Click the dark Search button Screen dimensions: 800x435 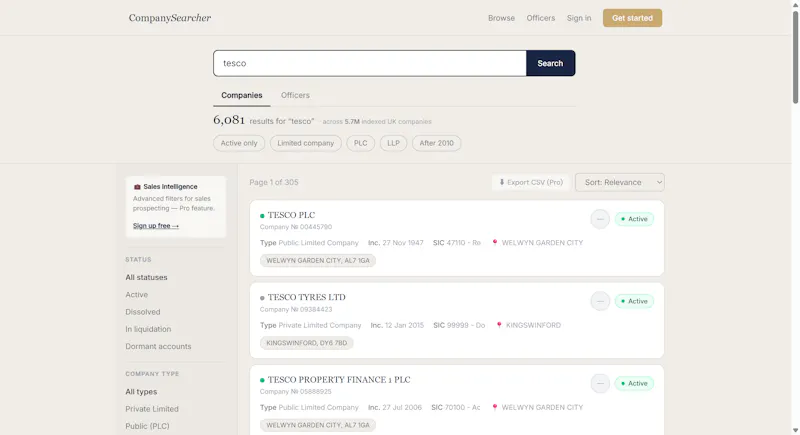pyautogui.click(x=551, y=63)
